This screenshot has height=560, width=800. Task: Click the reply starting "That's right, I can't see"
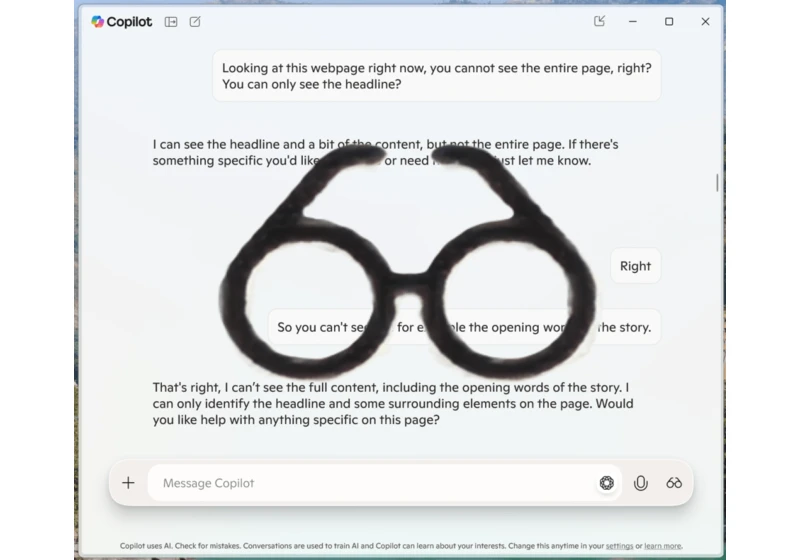[393, 403]
